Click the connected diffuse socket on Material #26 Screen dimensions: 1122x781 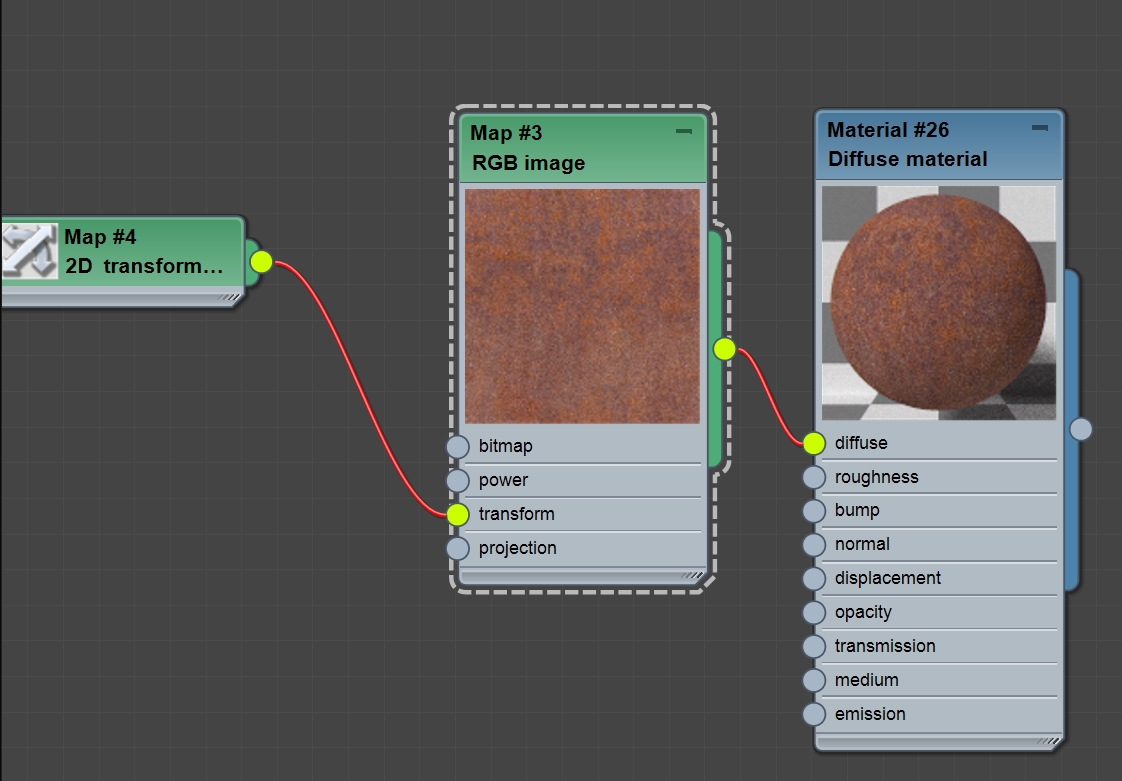814,444
